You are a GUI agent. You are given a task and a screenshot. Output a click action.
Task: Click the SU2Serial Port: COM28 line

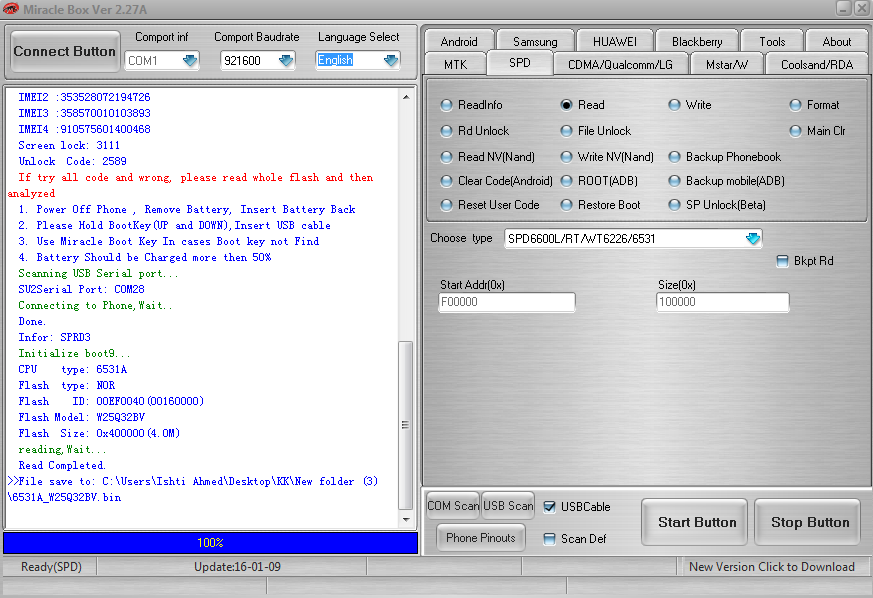pyautogui.click(x=81, y=289)
